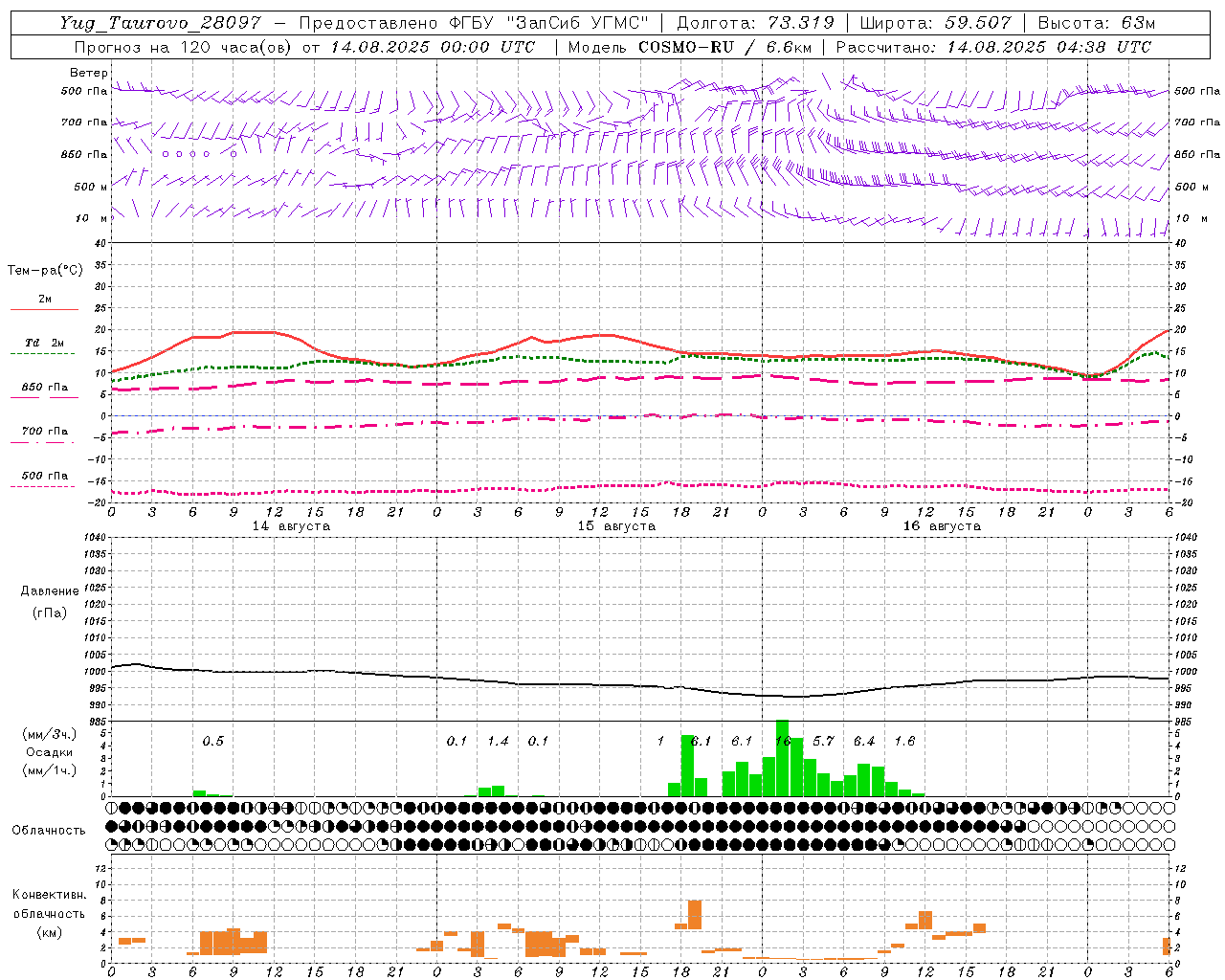This screenshot has width=1225, height=980.
Task: Click the Конвективн. облачность panel label
Action: [49, 904]
